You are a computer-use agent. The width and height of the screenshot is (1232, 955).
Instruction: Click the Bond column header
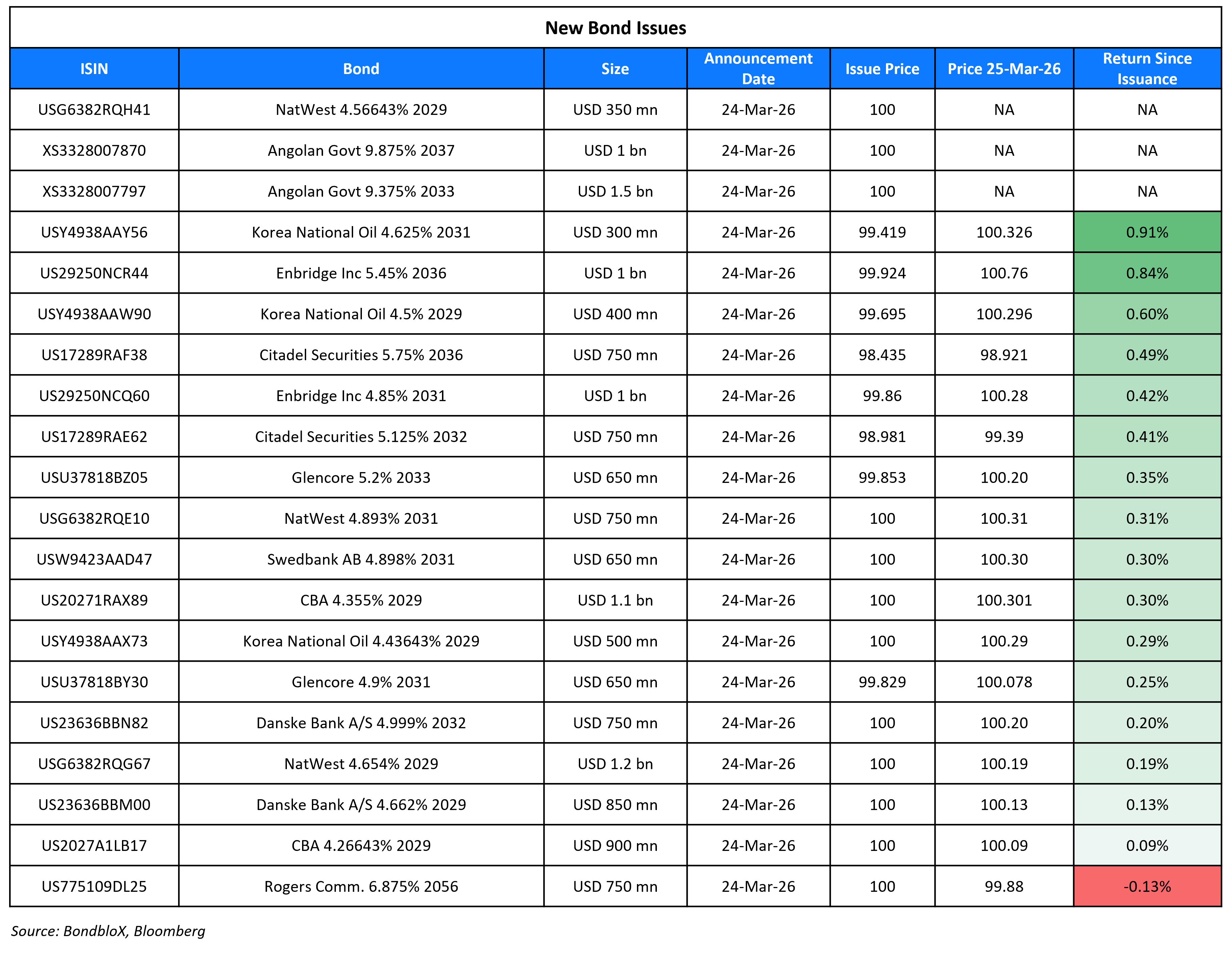click(x=362, y=68)
